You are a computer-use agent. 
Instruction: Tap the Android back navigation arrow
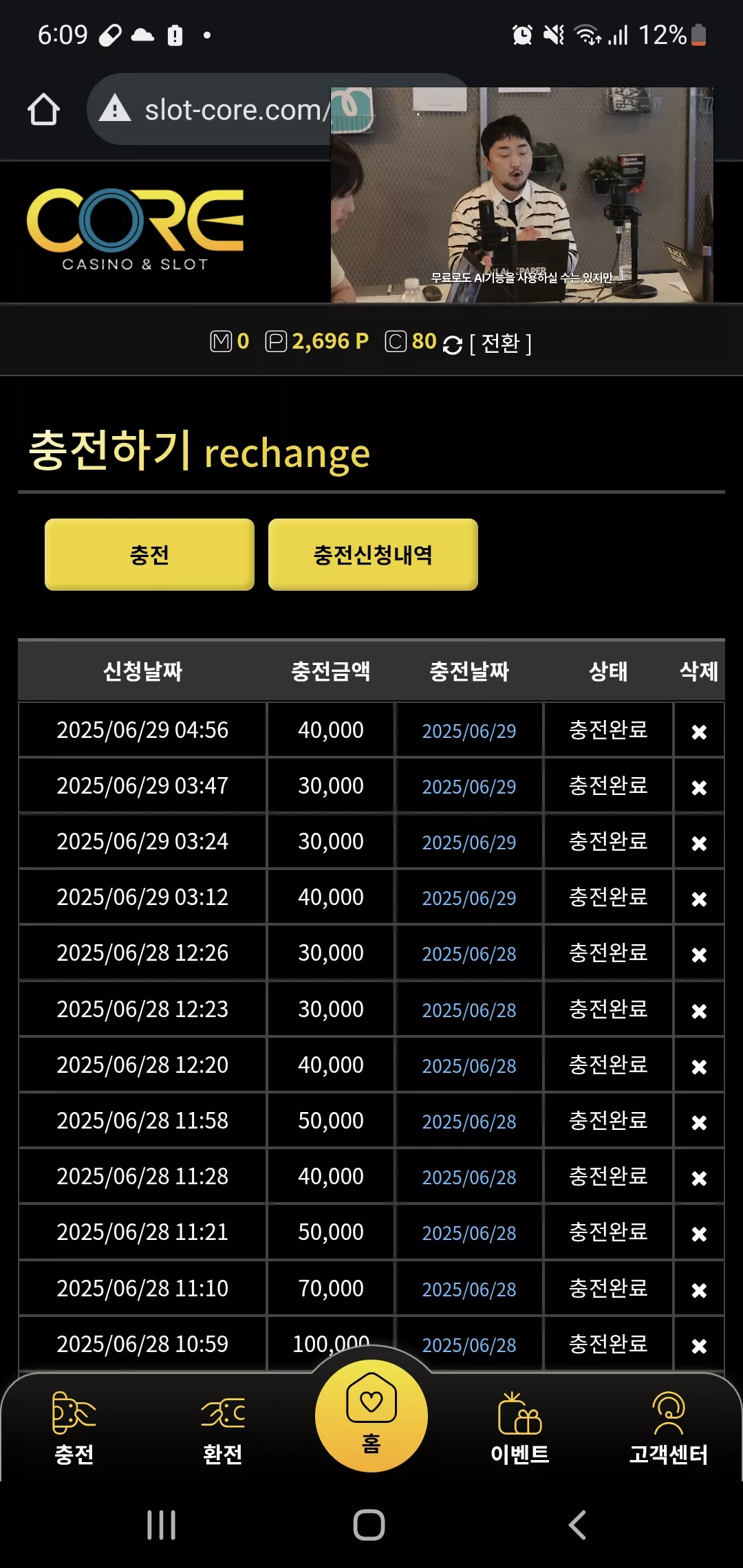pos(577,1525)
